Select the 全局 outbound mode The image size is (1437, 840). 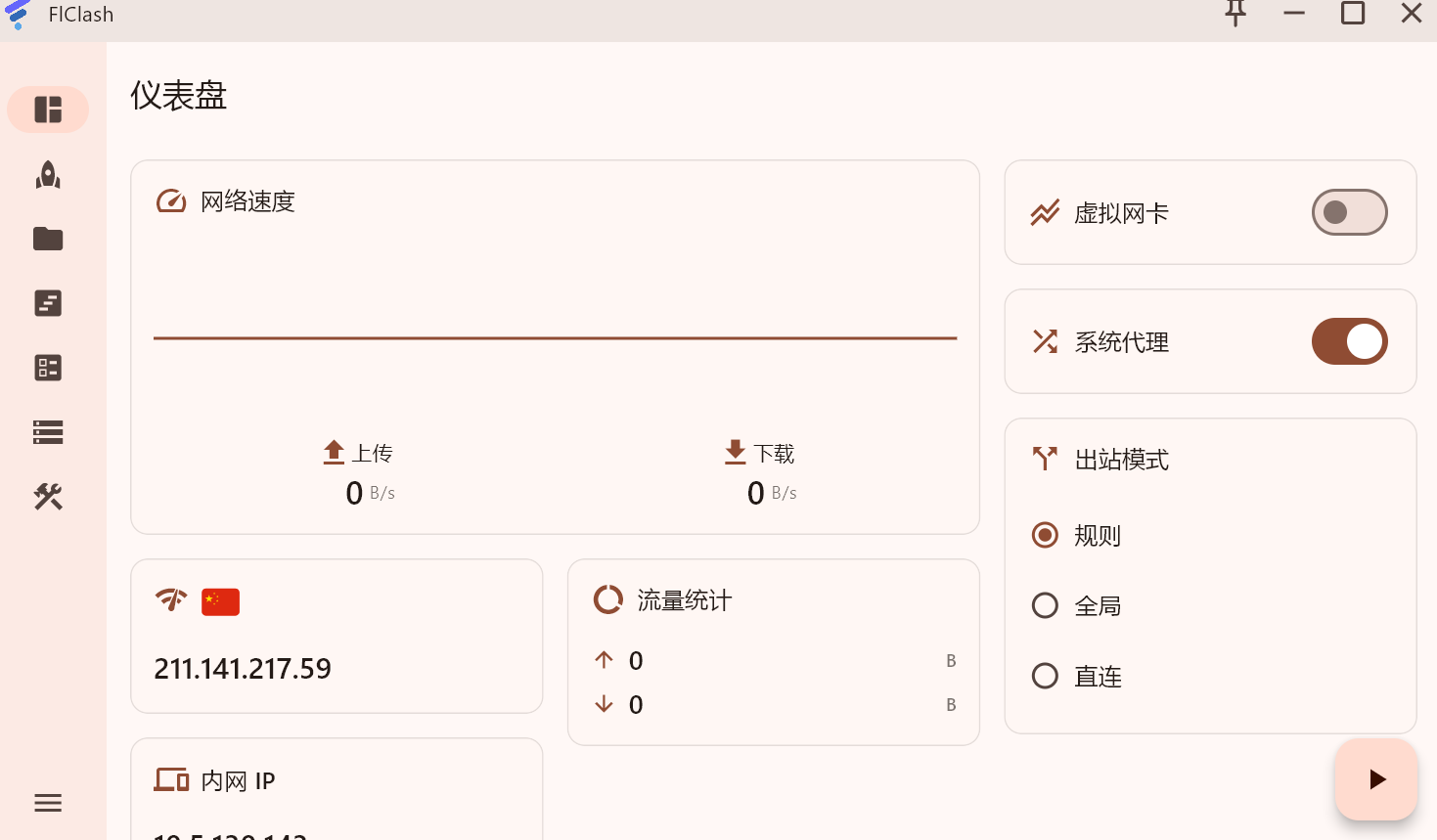1046,605
